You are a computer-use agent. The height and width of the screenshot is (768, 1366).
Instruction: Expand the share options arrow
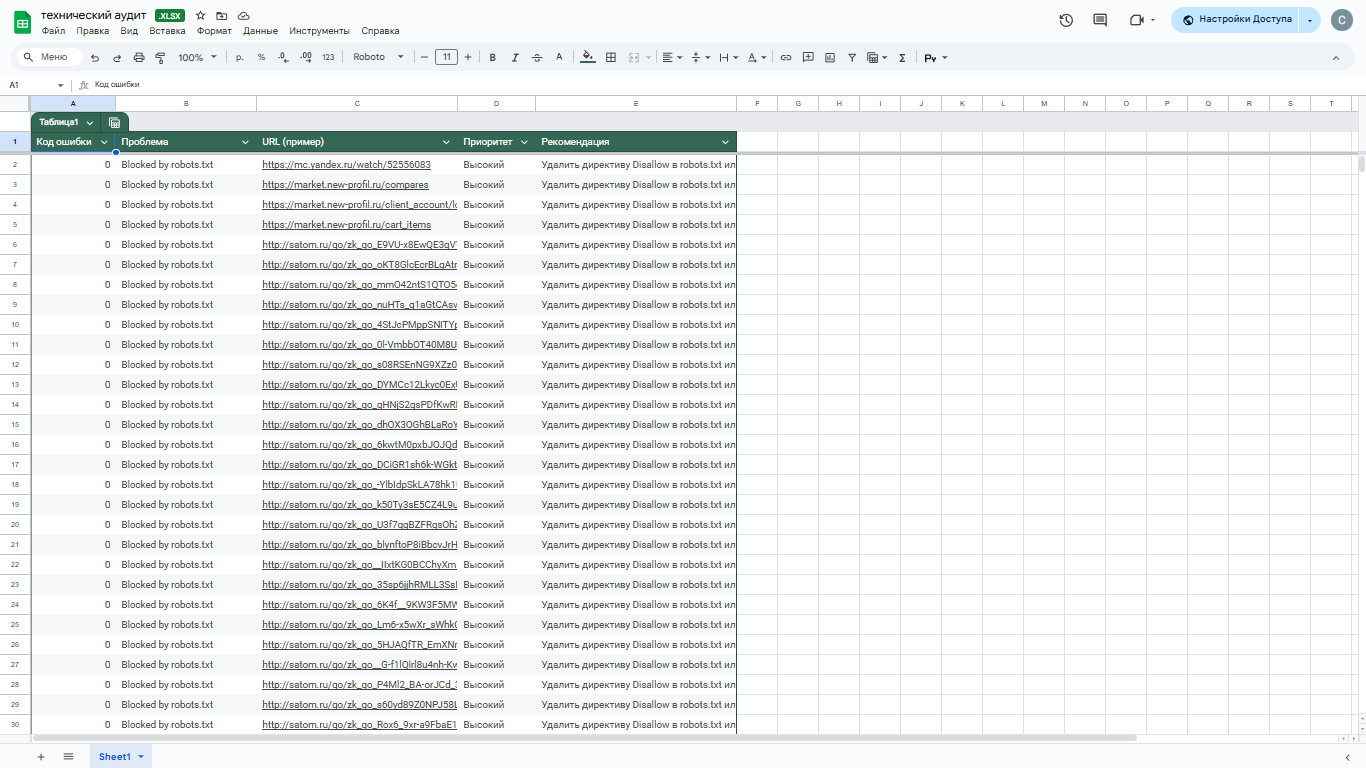[1310, 20]
